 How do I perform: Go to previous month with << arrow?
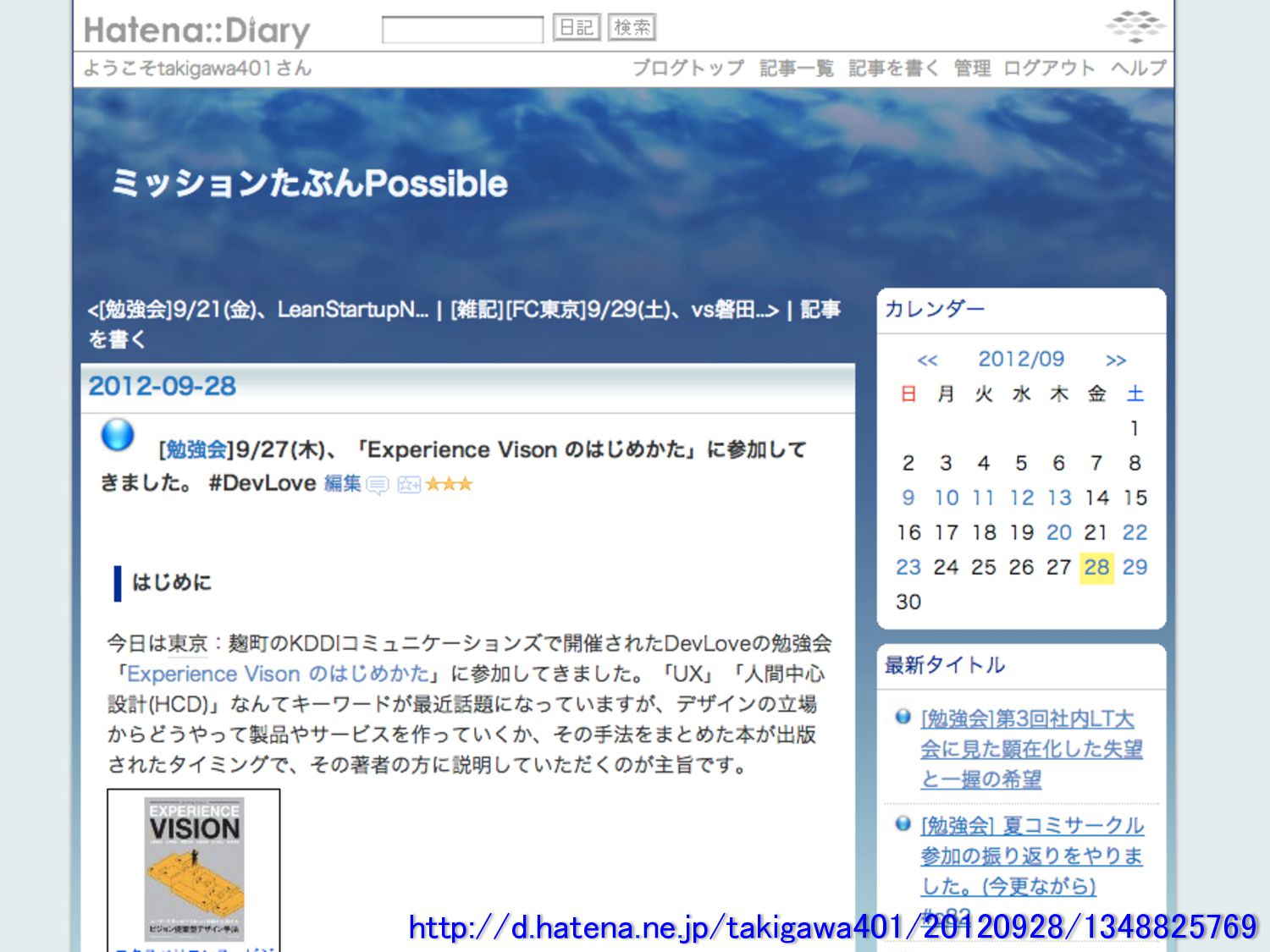tap(928, 360)
